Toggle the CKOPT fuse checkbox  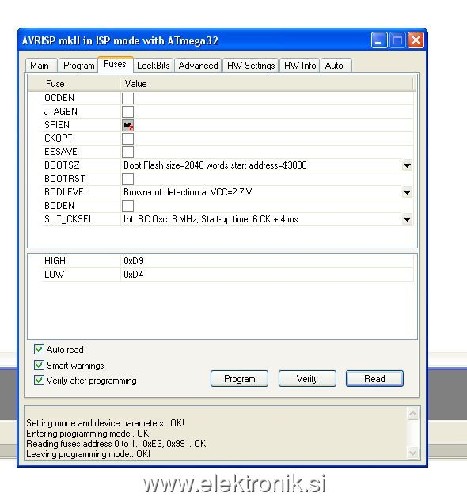coord(128,138)
